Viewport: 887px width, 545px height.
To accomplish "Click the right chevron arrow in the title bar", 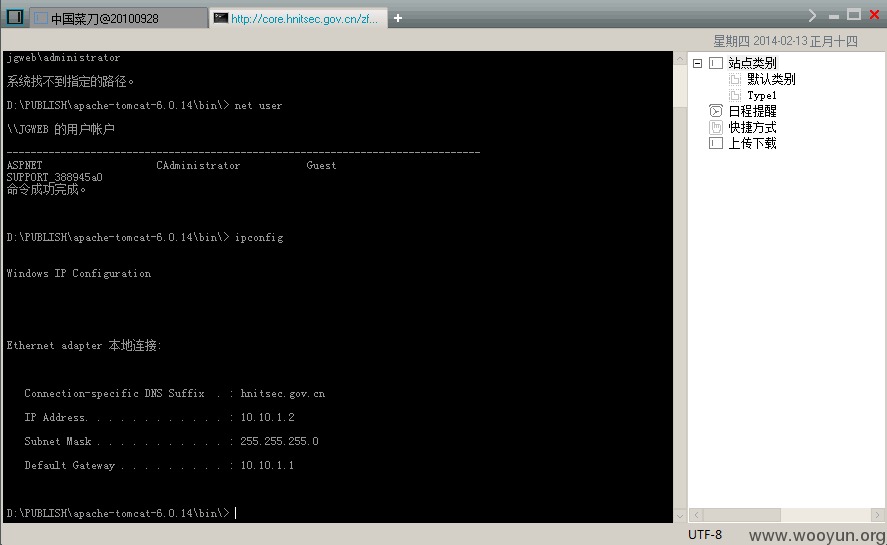I will [812, 15].
